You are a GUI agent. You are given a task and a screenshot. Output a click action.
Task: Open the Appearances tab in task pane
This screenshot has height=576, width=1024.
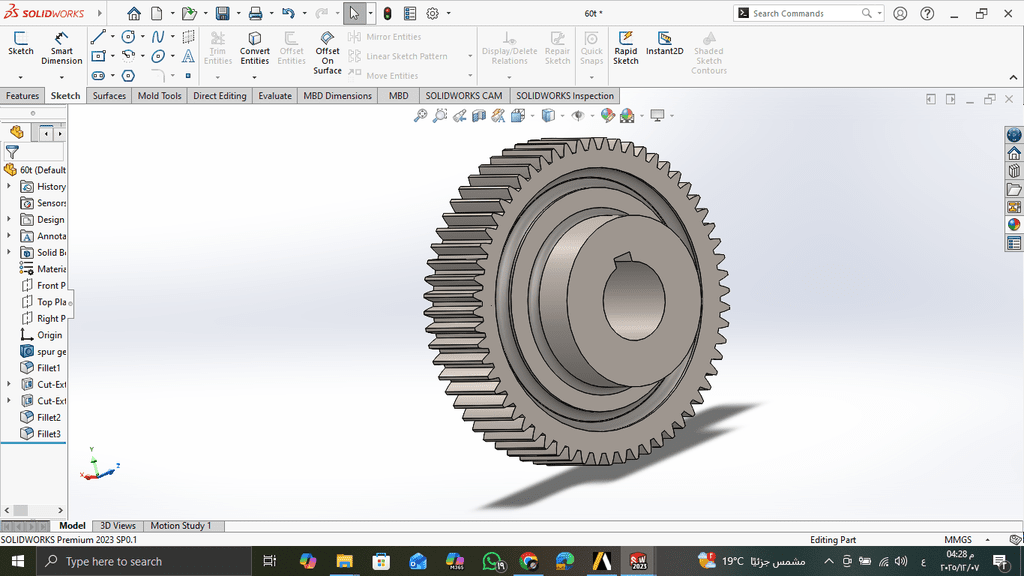tap(1014, 225)
